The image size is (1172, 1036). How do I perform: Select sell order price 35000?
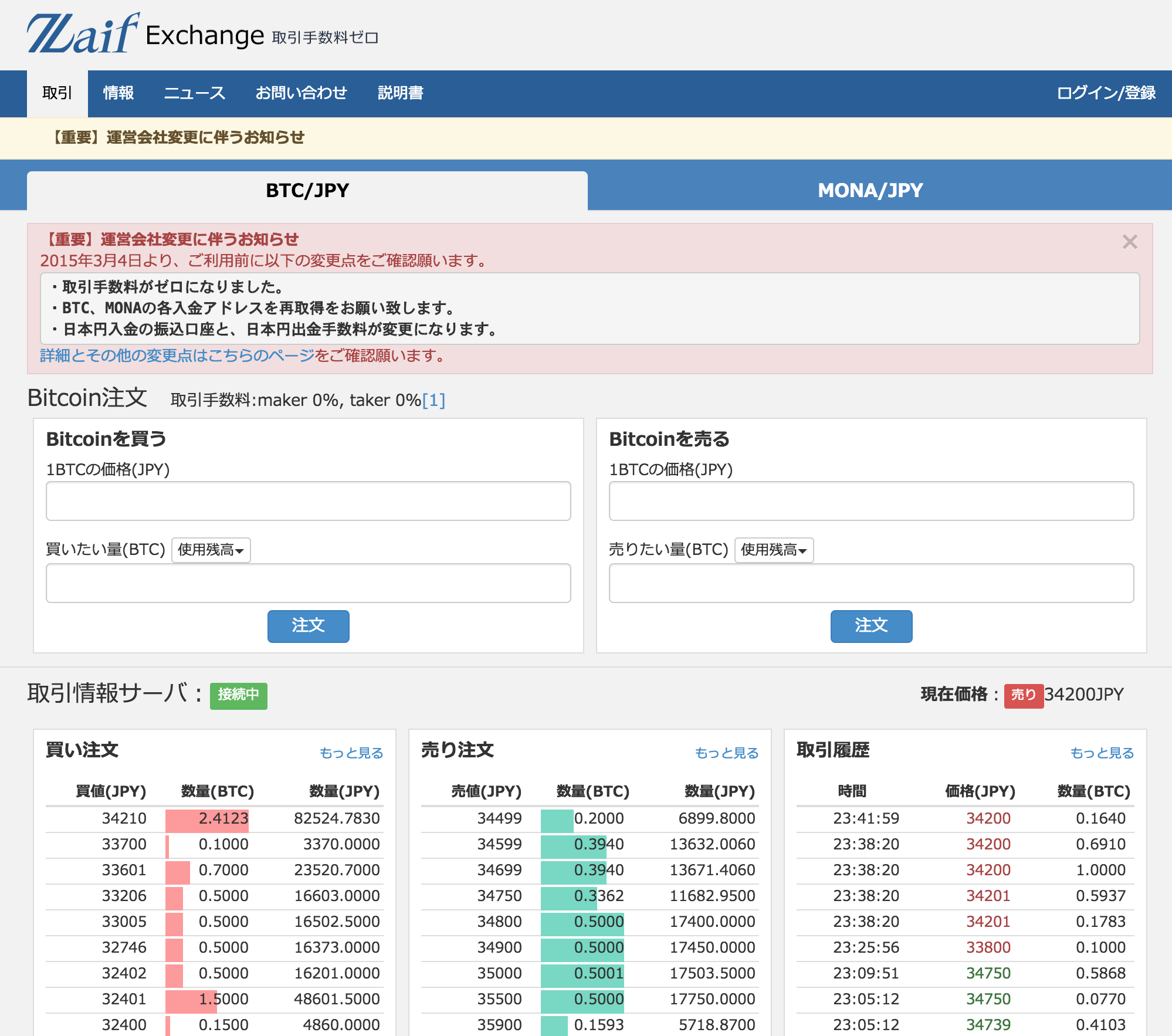[499, 973]
